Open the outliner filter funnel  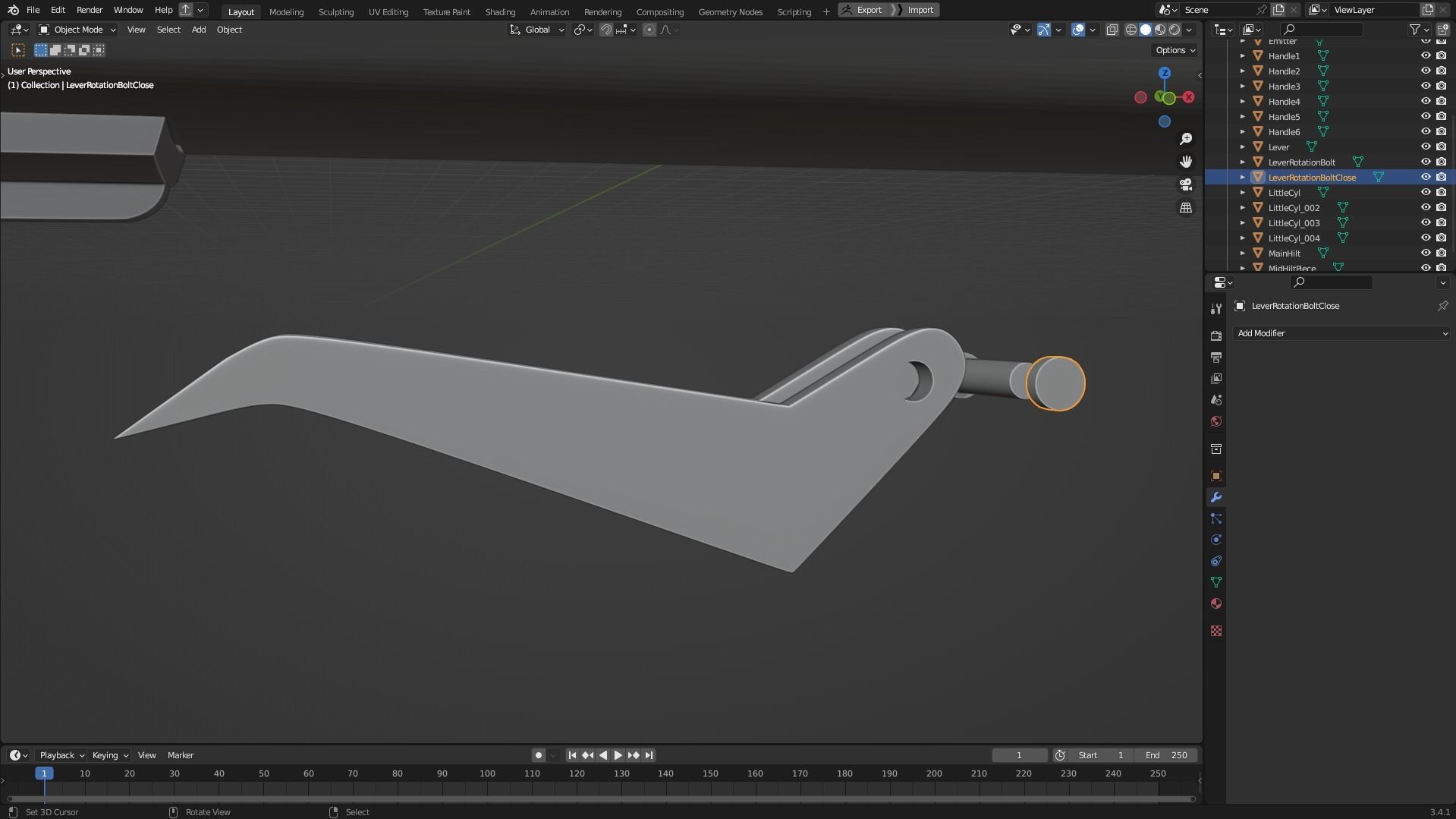[1414, 30]
